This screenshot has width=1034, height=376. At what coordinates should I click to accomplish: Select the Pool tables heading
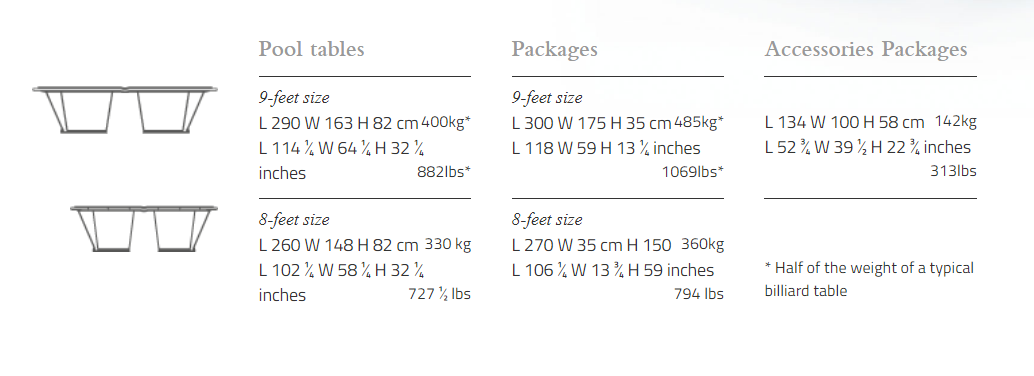point(311,49)
